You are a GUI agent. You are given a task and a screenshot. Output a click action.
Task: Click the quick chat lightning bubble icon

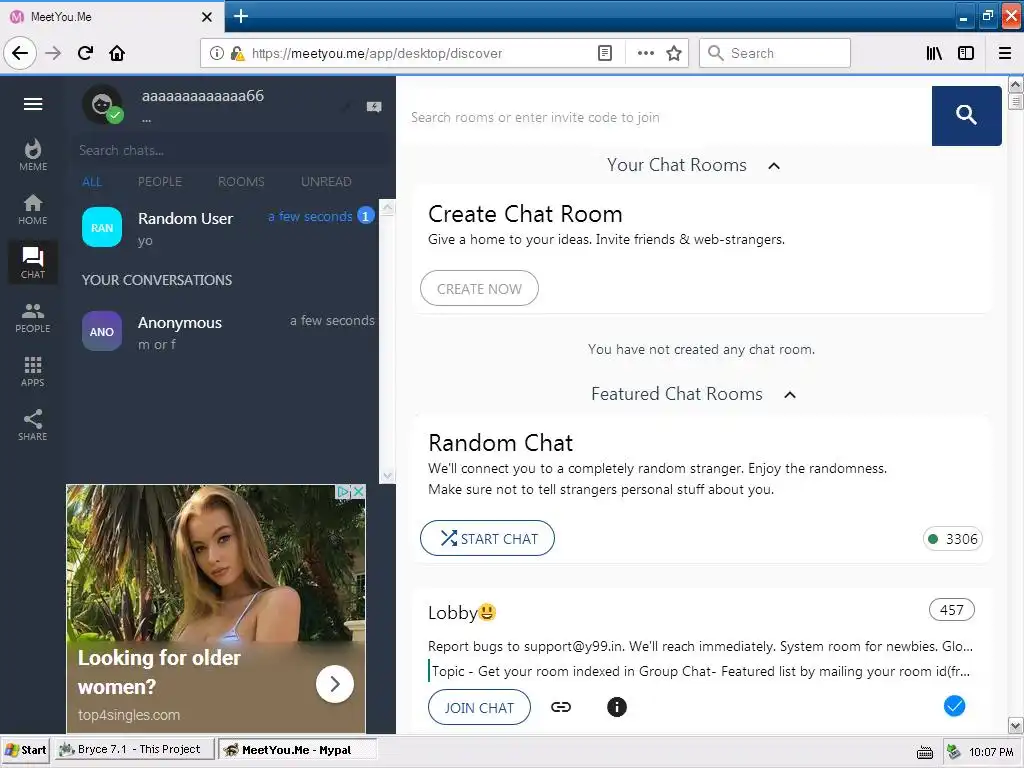[x=374, y=106]
